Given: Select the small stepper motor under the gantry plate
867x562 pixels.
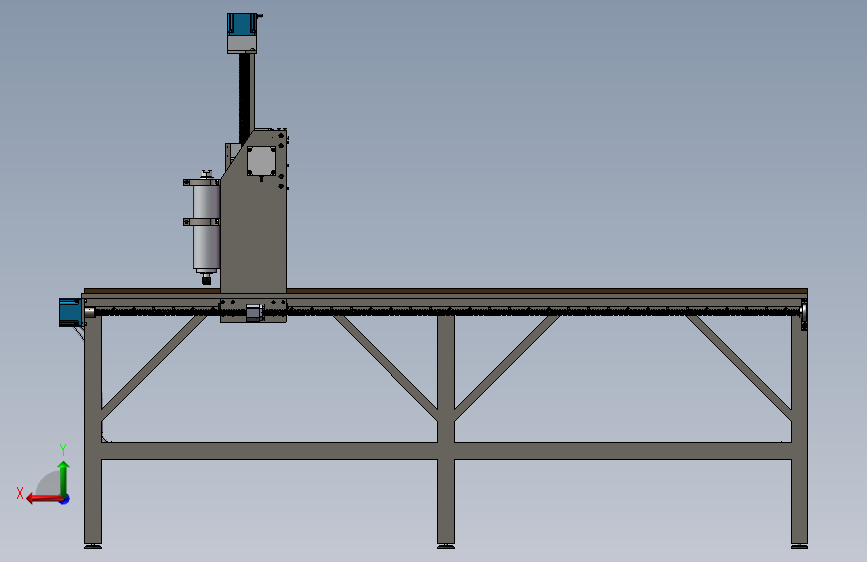Looking at the screenshot, I should click(254, 312).
